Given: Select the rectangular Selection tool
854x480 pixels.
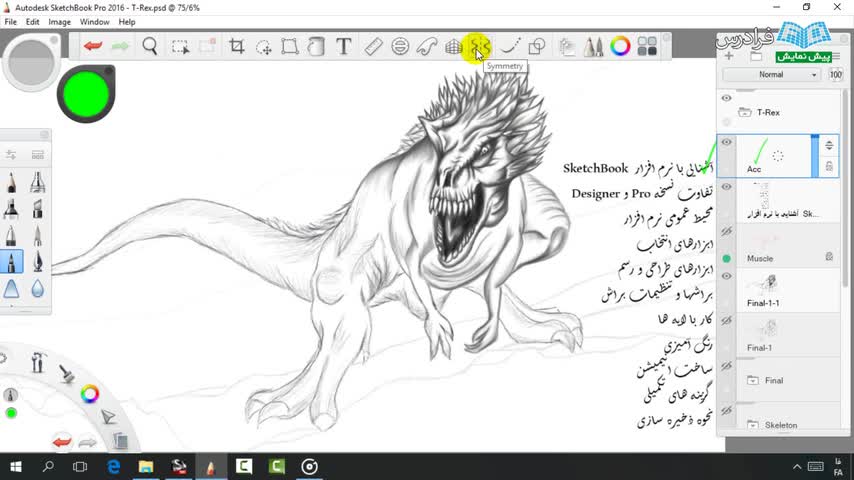Looking at the screenshot, I should tap(180, 47).
